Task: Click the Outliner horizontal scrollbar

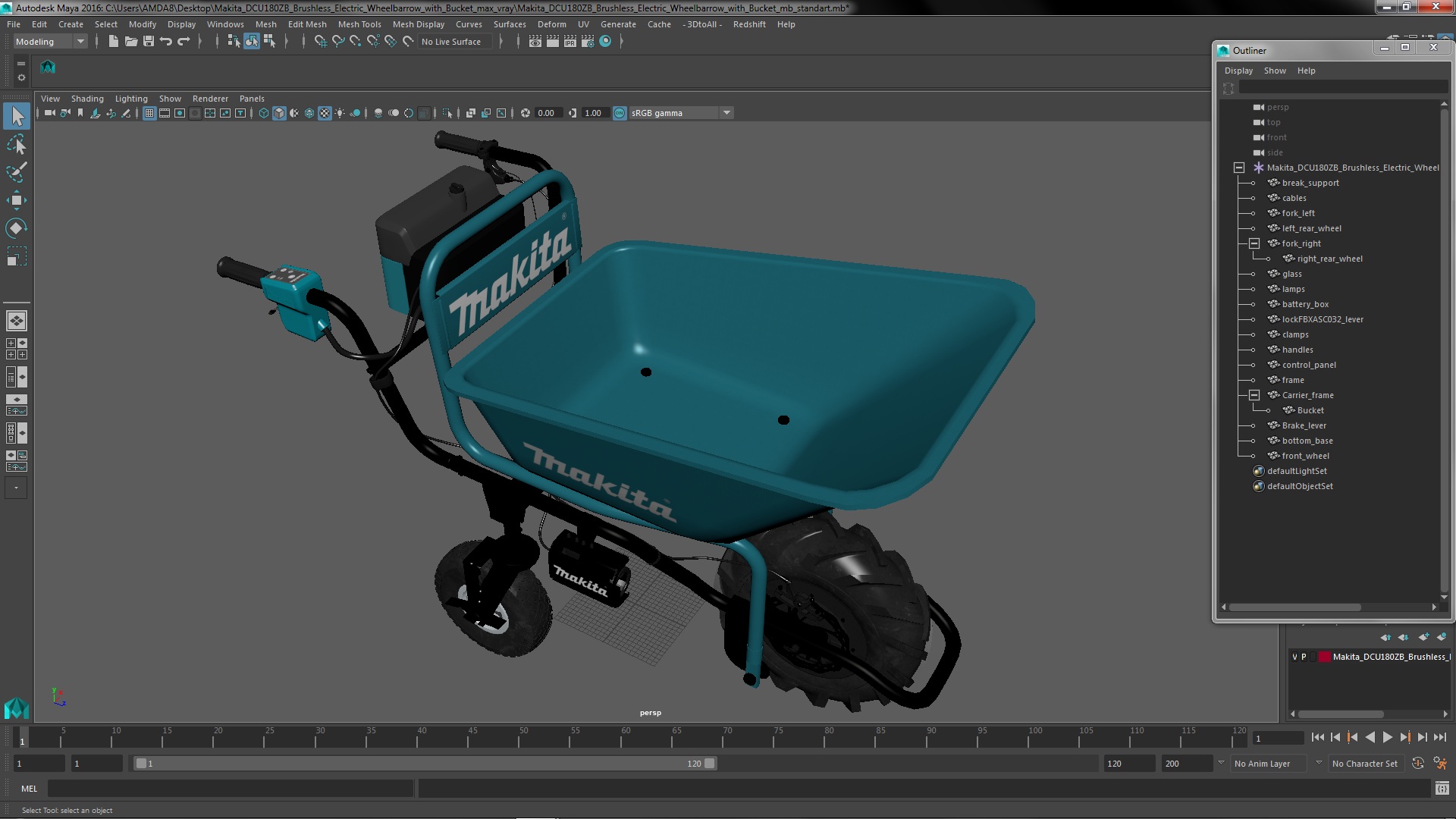Action: pos(1294,607)
